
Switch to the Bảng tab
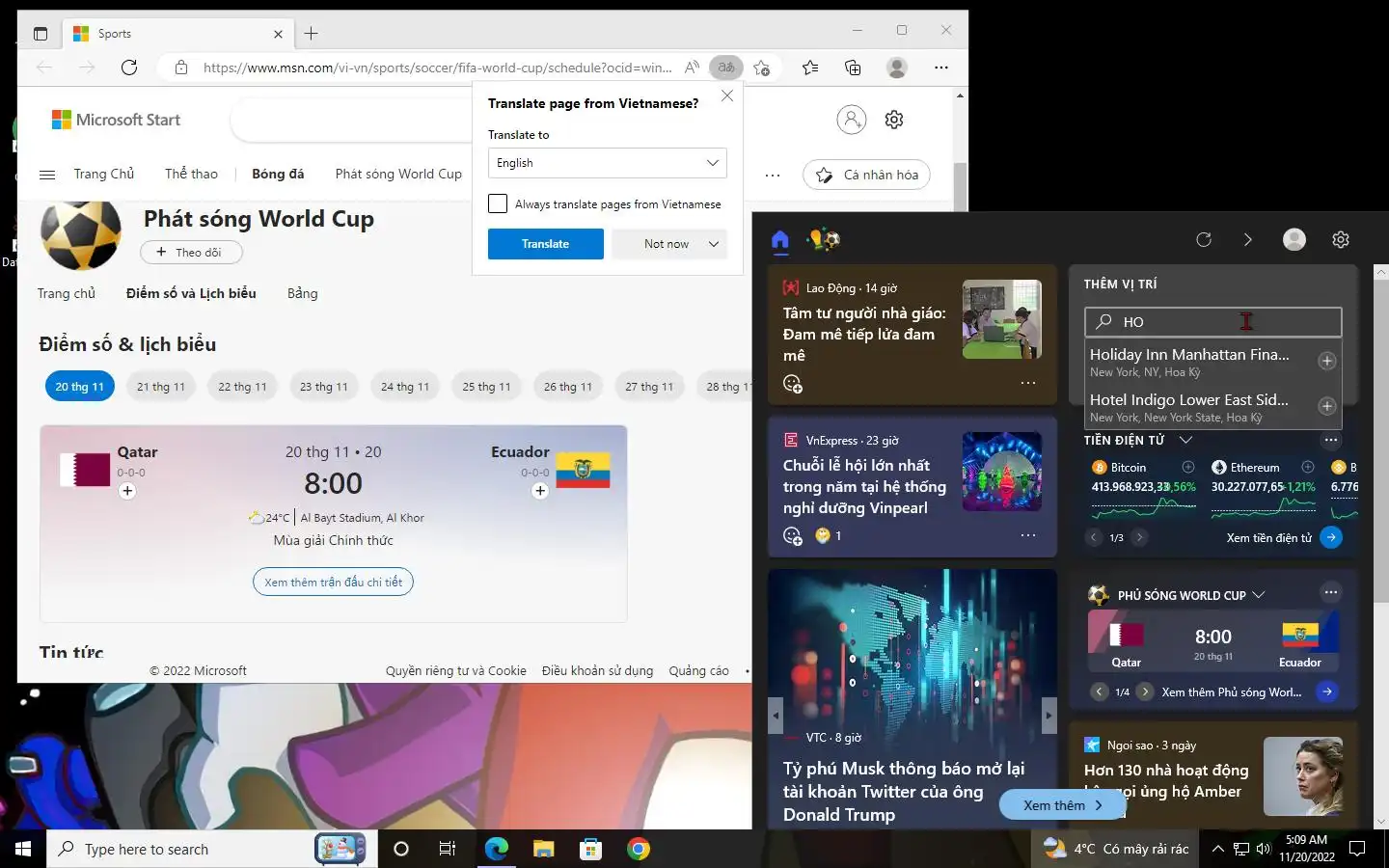click(x=302, y=293)
